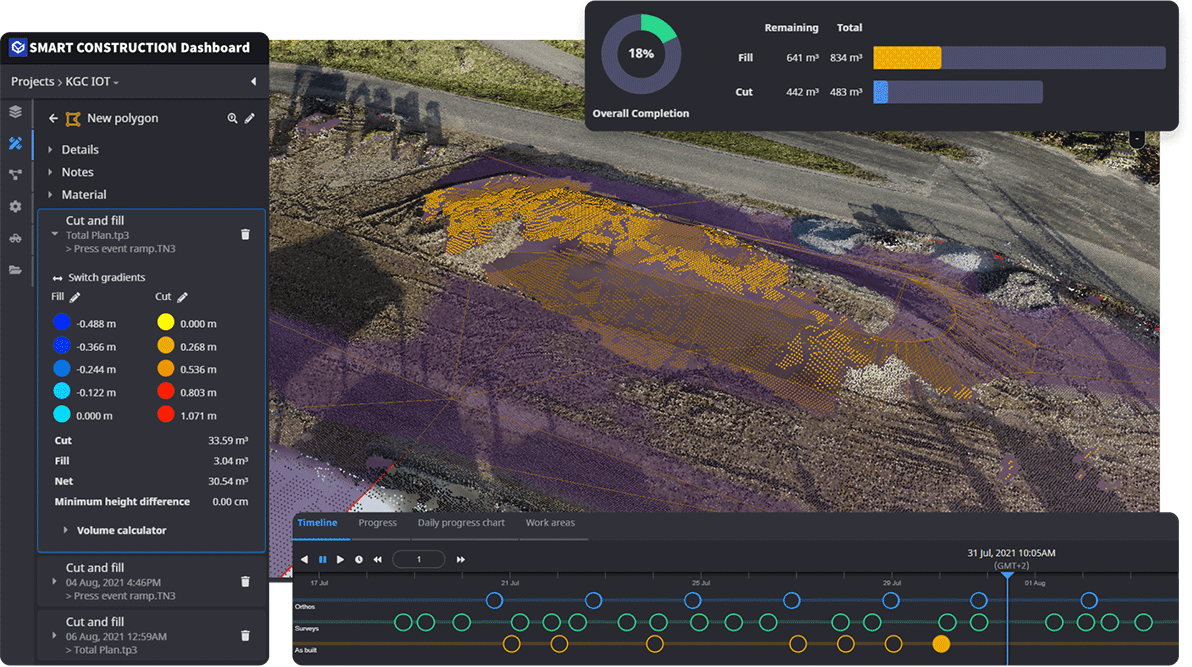Open the folder icon in sidebar
The width and height of the screenshot is (1192, 667).
coord(15,270)
